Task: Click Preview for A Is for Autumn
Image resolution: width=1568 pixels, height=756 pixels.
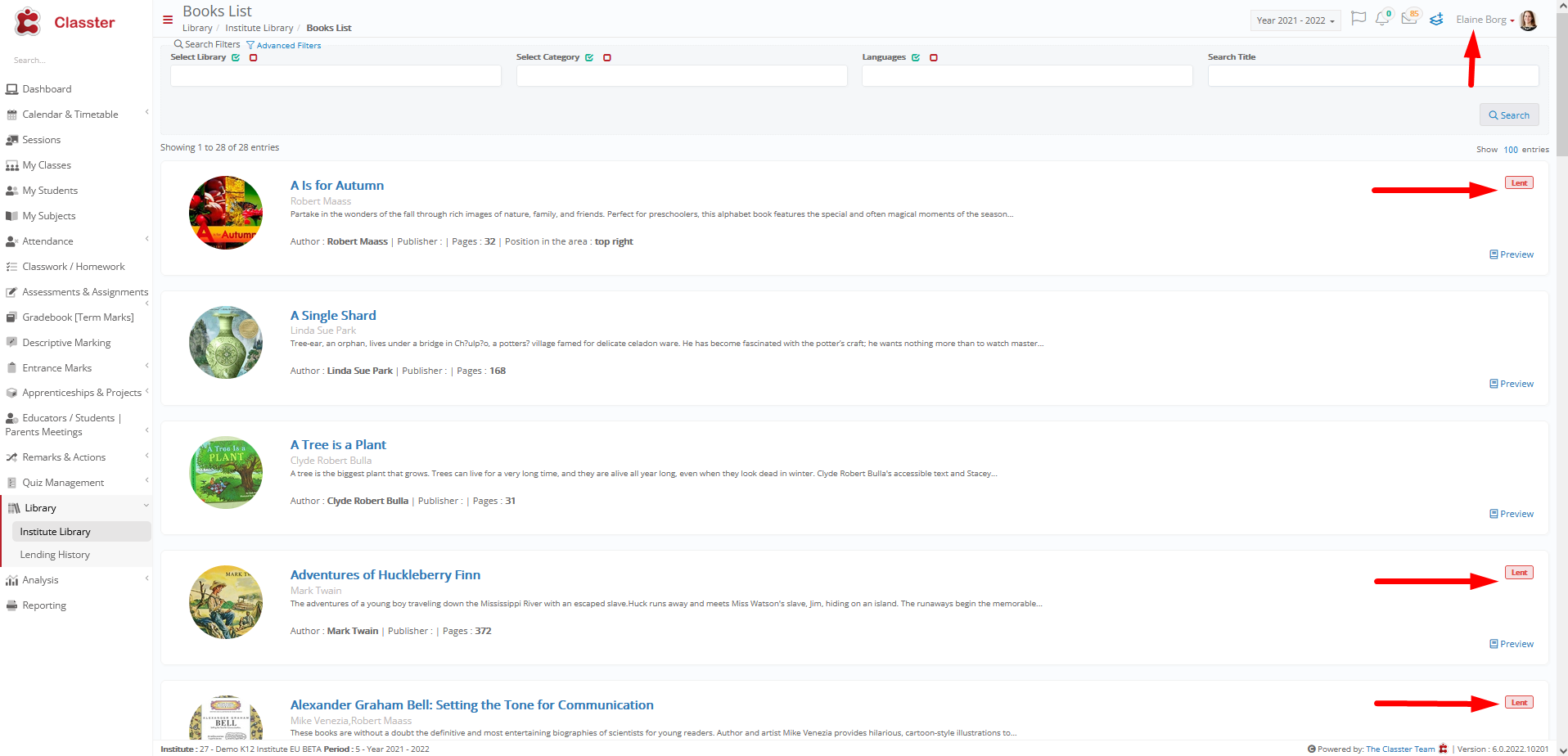Action: click(1512, 254)
